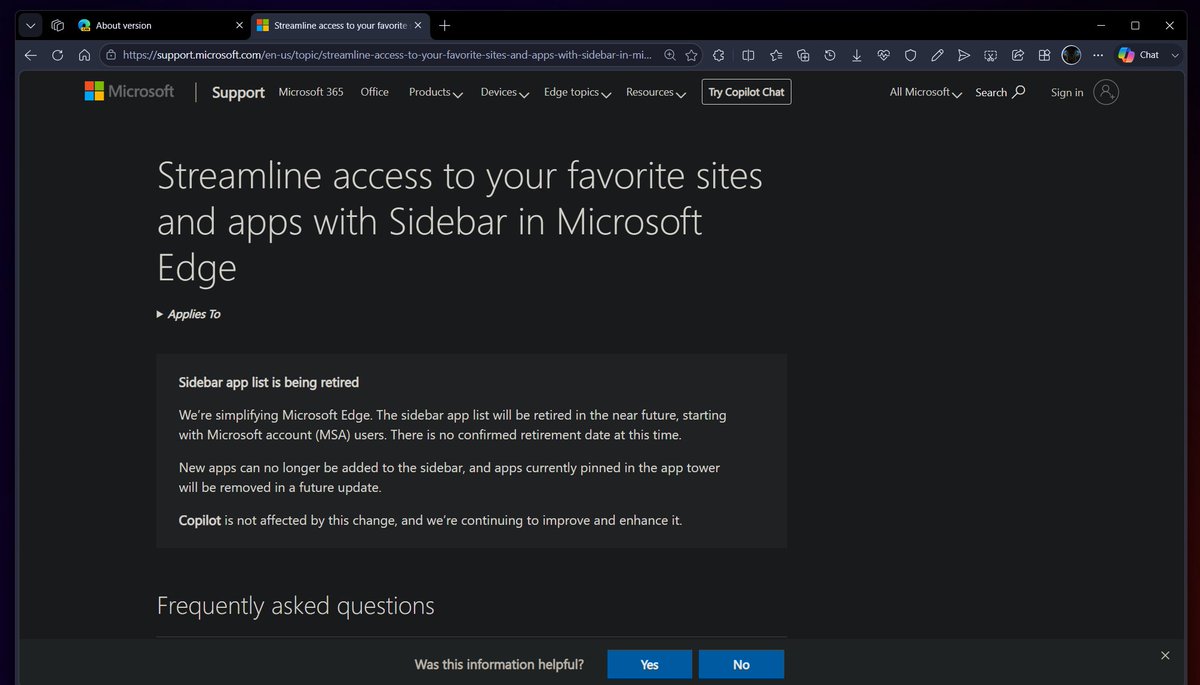Screen dimensions: 1200x685
Task: Open Collections panel
Action: 803,55
